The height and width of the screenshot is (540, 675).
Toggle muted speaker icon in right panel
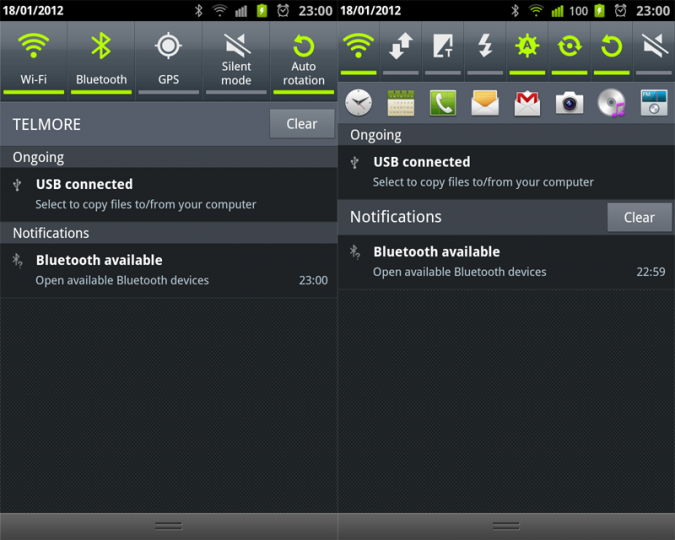coord(654,51)
